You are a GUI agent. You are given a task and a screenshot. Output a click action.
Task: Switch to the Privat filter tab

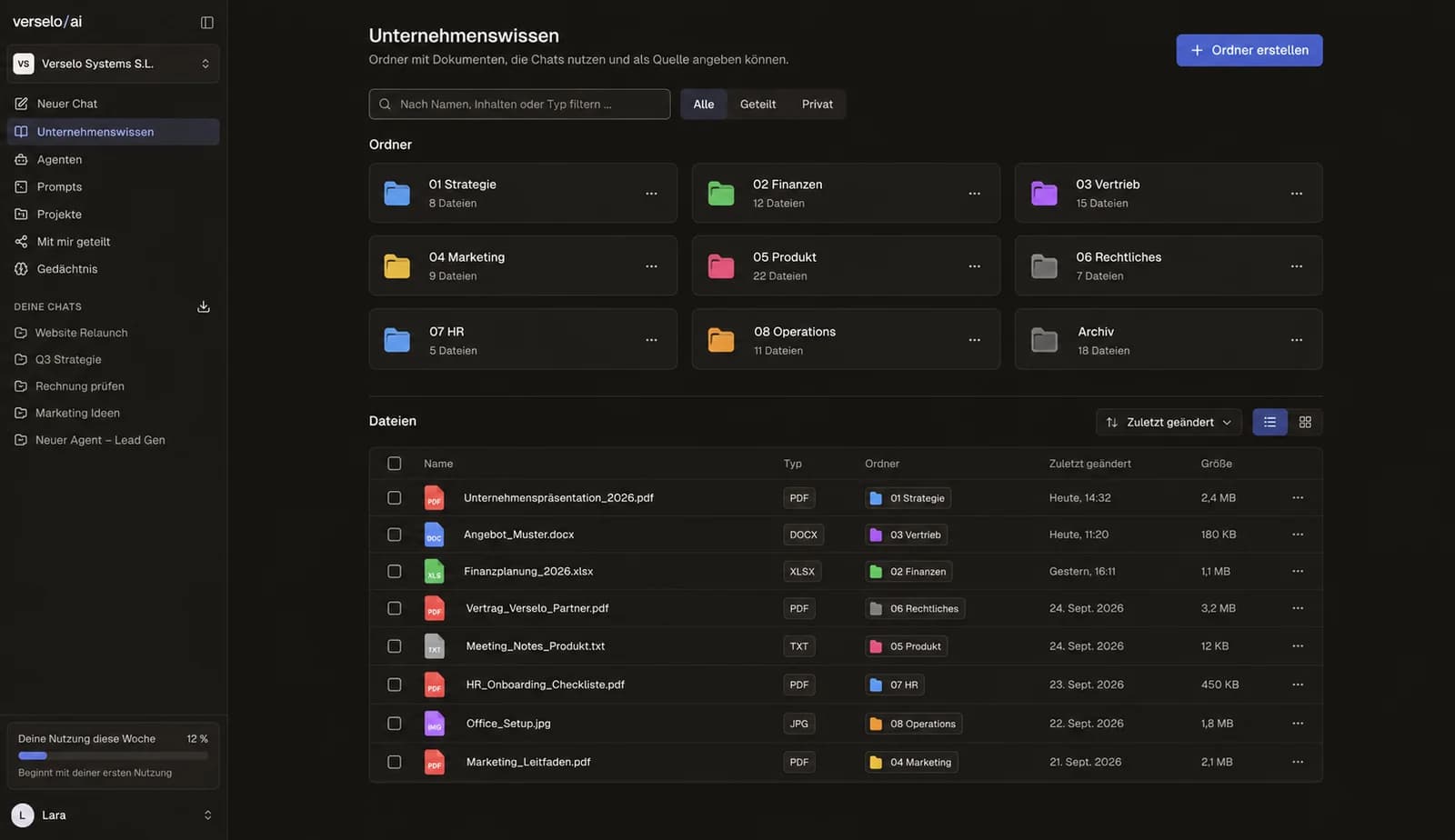pyautogui.click(x=817, y=105)
